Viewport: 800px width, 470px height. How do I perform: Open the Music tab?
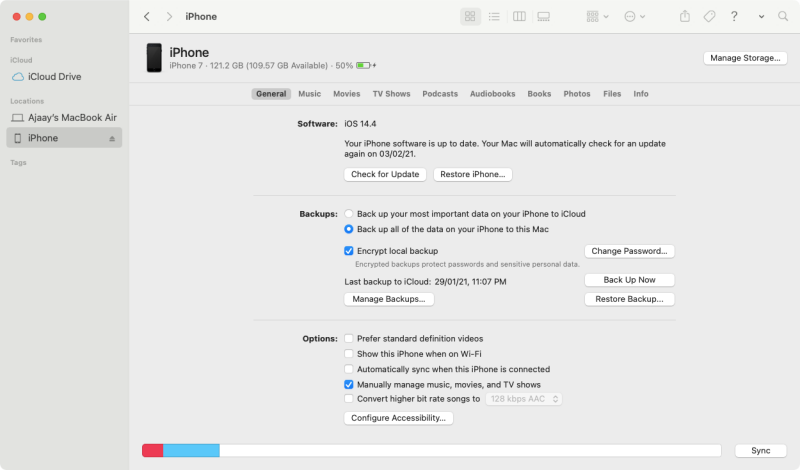pos(309,94)
